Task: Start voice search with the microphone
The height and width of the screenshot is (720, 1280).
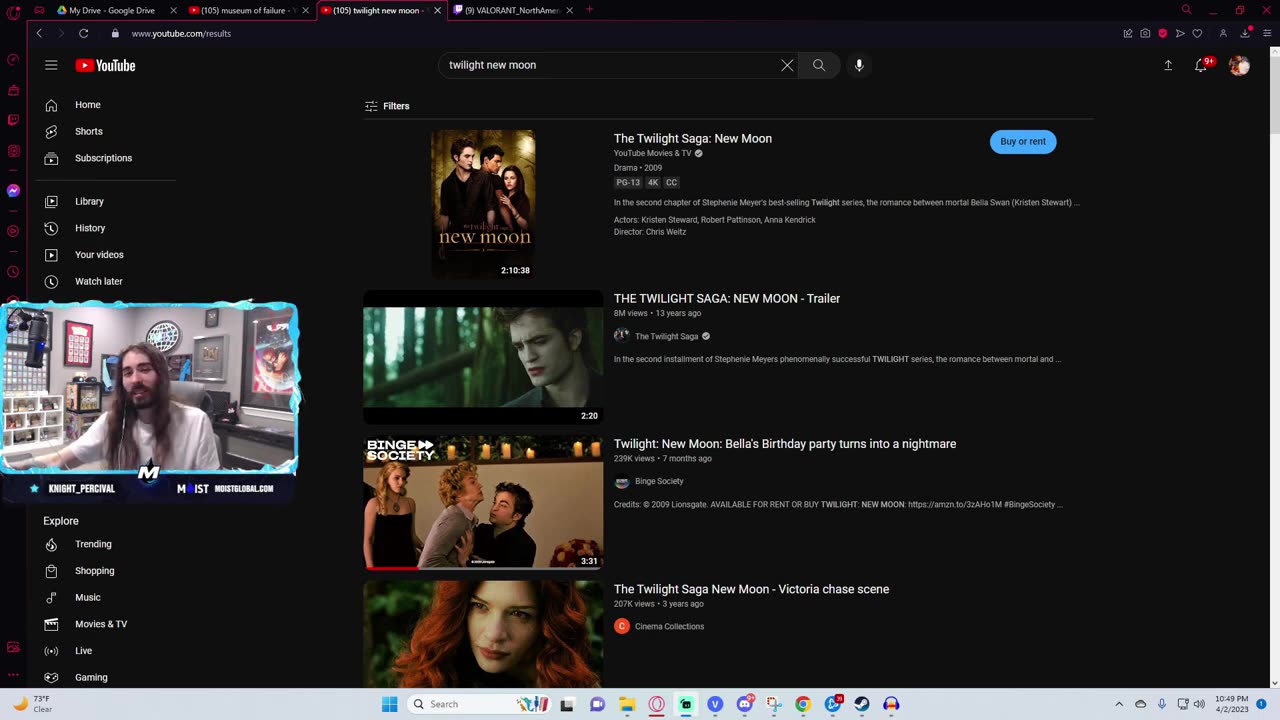Action: [859, 65]
